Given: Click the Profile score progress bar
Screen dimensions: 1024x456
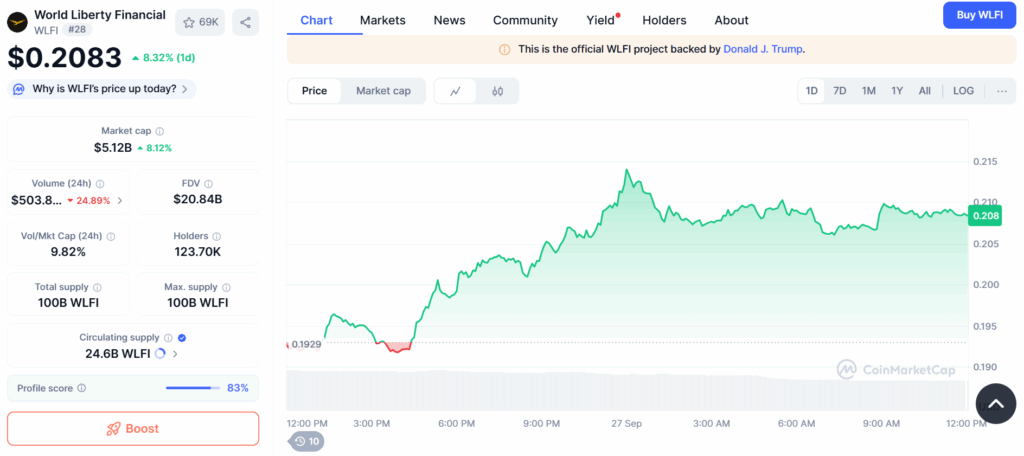Looking at the screenshot, I should [193, 388].
